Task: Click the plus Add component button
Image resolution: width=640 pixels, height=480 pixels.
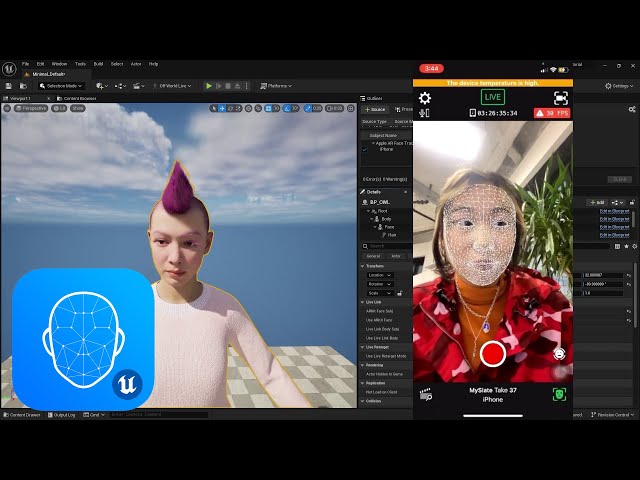Action: tap(597, 202)
